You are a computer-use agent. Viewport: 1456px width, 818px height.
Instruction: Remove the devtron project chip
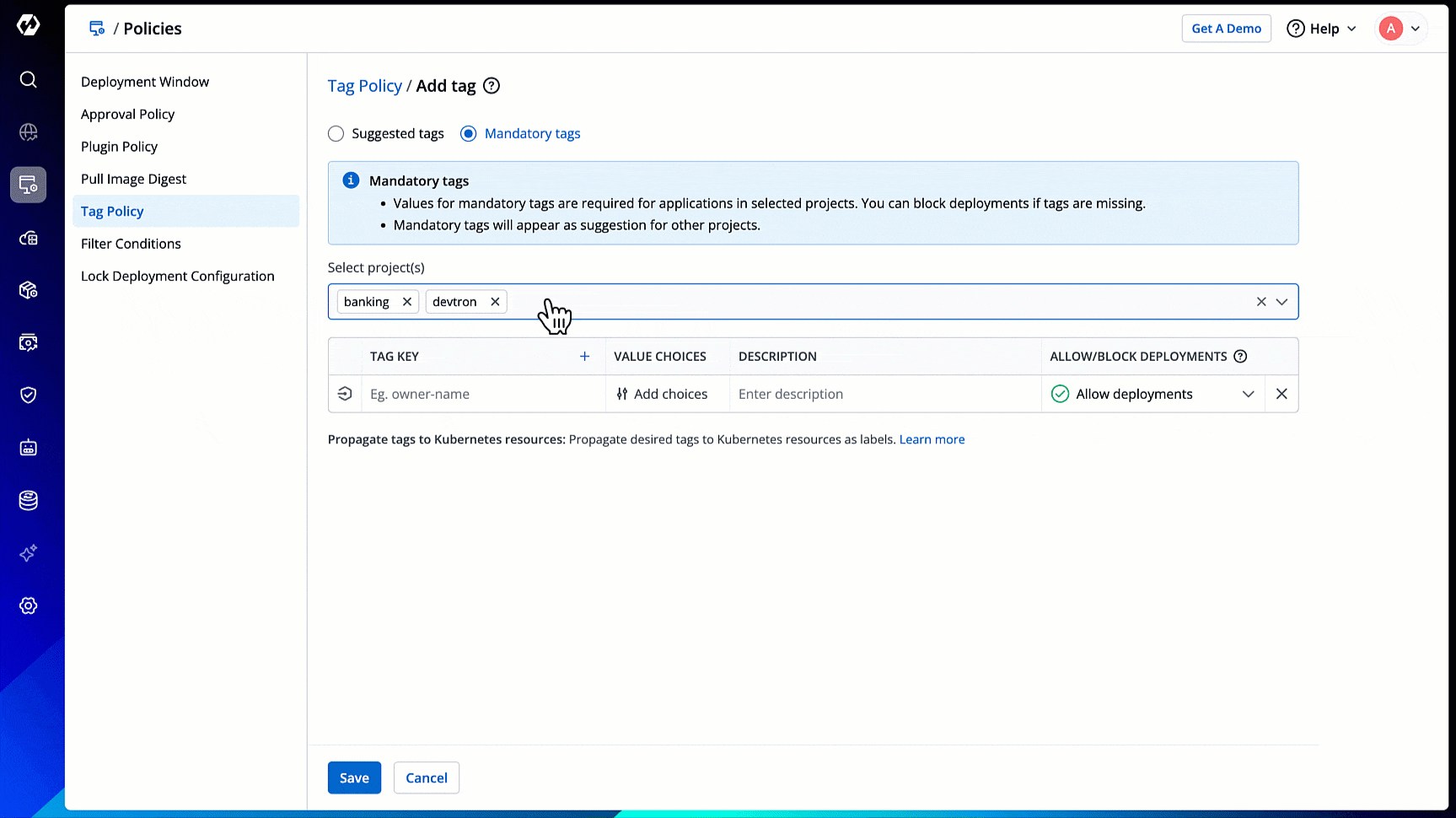(495, 302)
